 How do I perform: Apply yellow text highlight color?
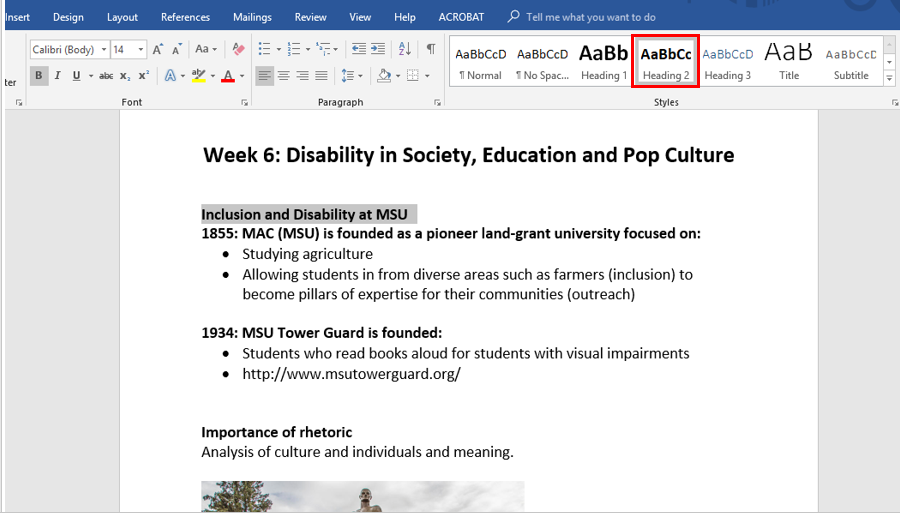coord(199,75)
